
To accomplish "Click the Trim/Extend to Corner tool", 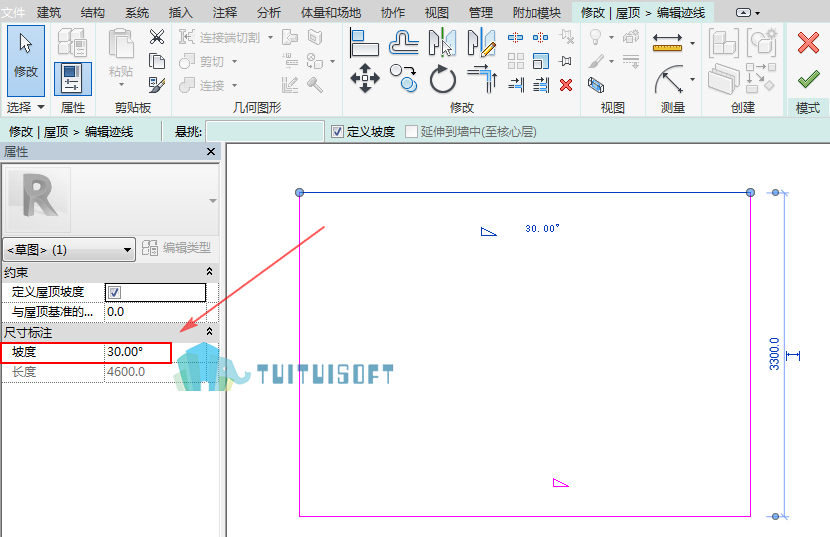I will point(482,79).
